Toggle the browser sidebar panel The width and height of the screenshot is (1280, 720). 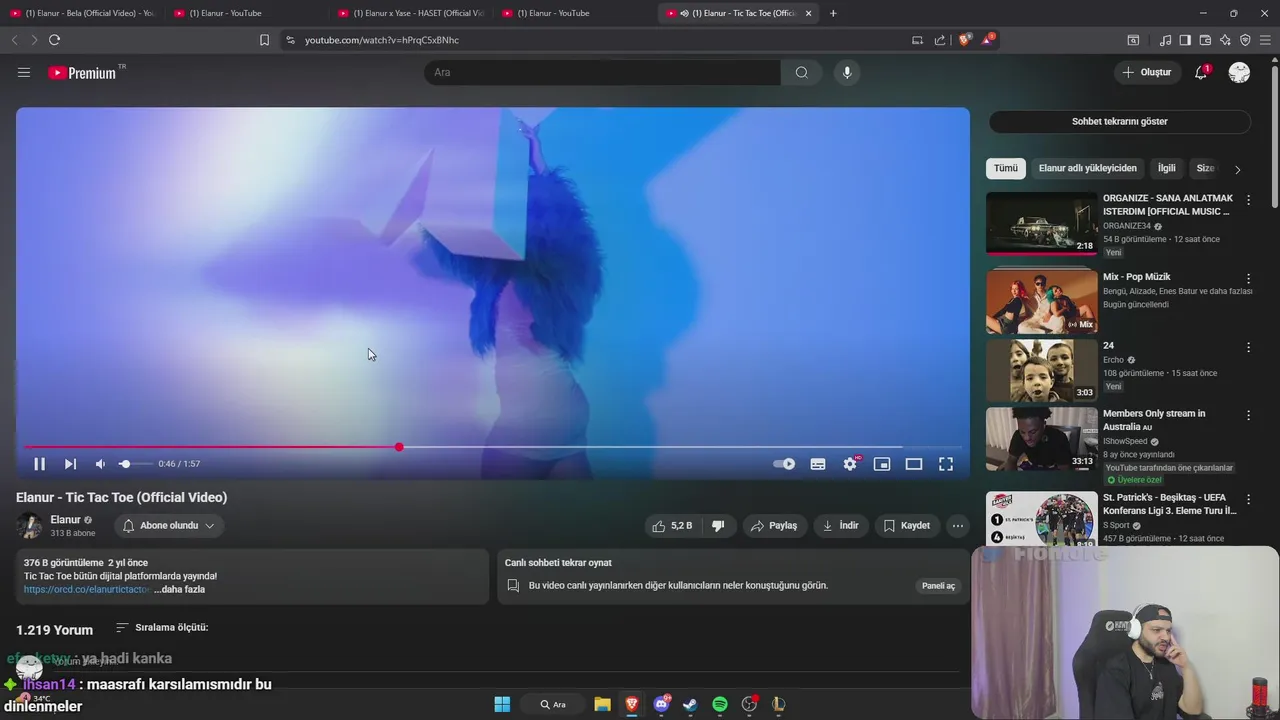pos(1185,40)
